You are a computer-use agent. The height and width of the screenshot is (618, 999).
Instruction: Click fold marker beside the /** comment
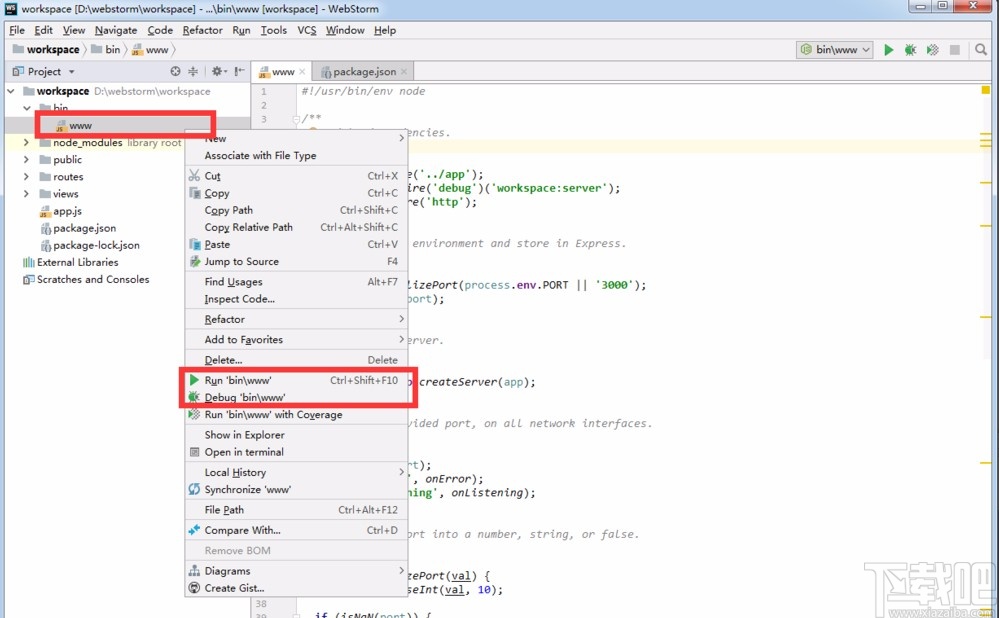296,119
